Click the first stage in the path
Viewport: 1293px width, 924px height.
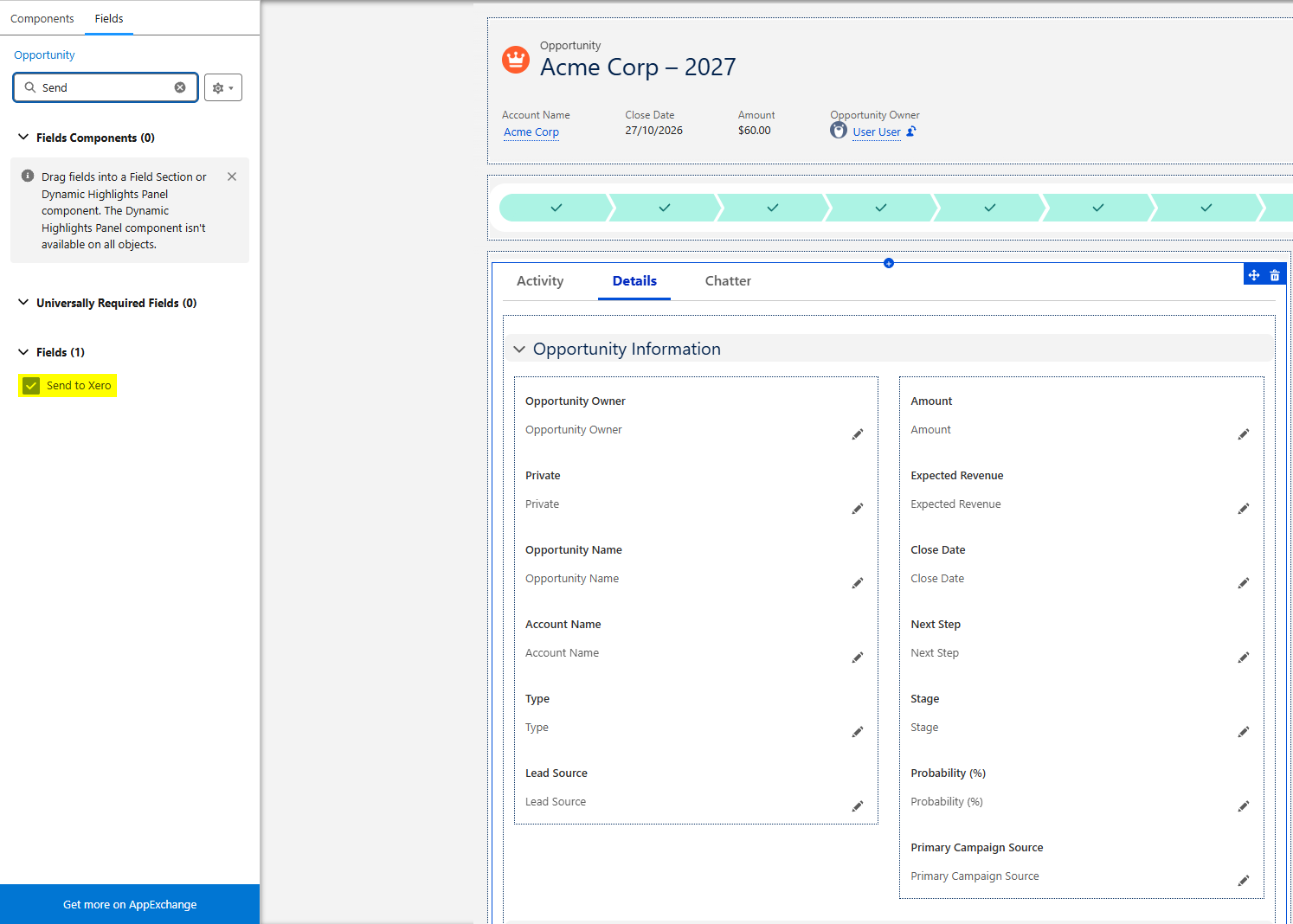tap(555, 207)
